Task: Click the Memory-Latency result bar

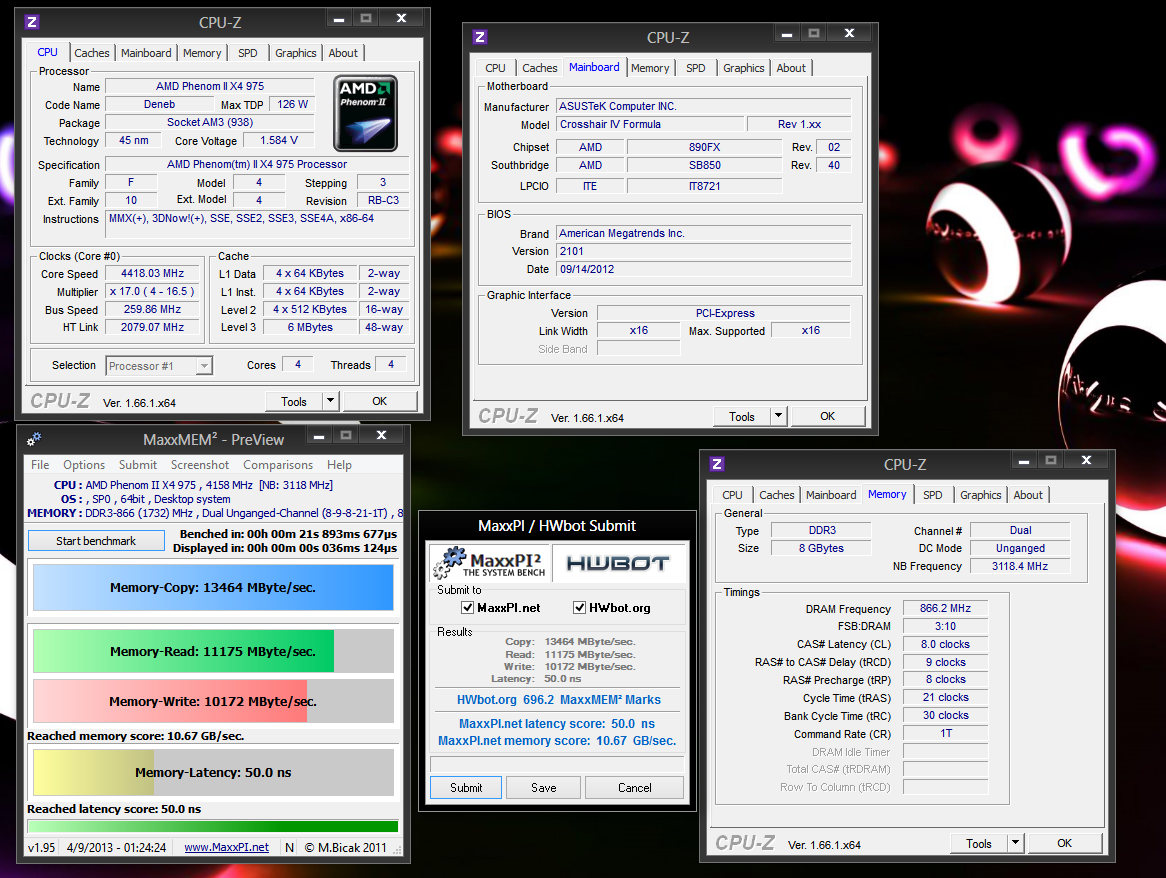Action: tap(213, 772)
